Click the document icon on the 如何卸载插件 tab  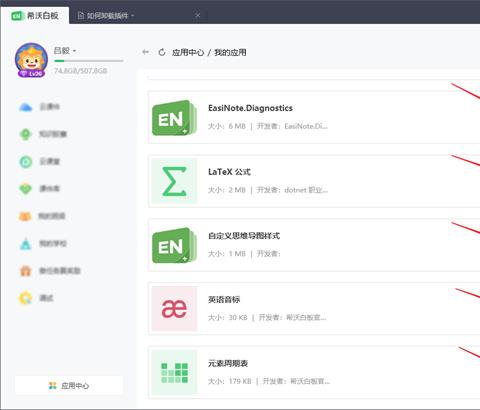tap(81, 15)
